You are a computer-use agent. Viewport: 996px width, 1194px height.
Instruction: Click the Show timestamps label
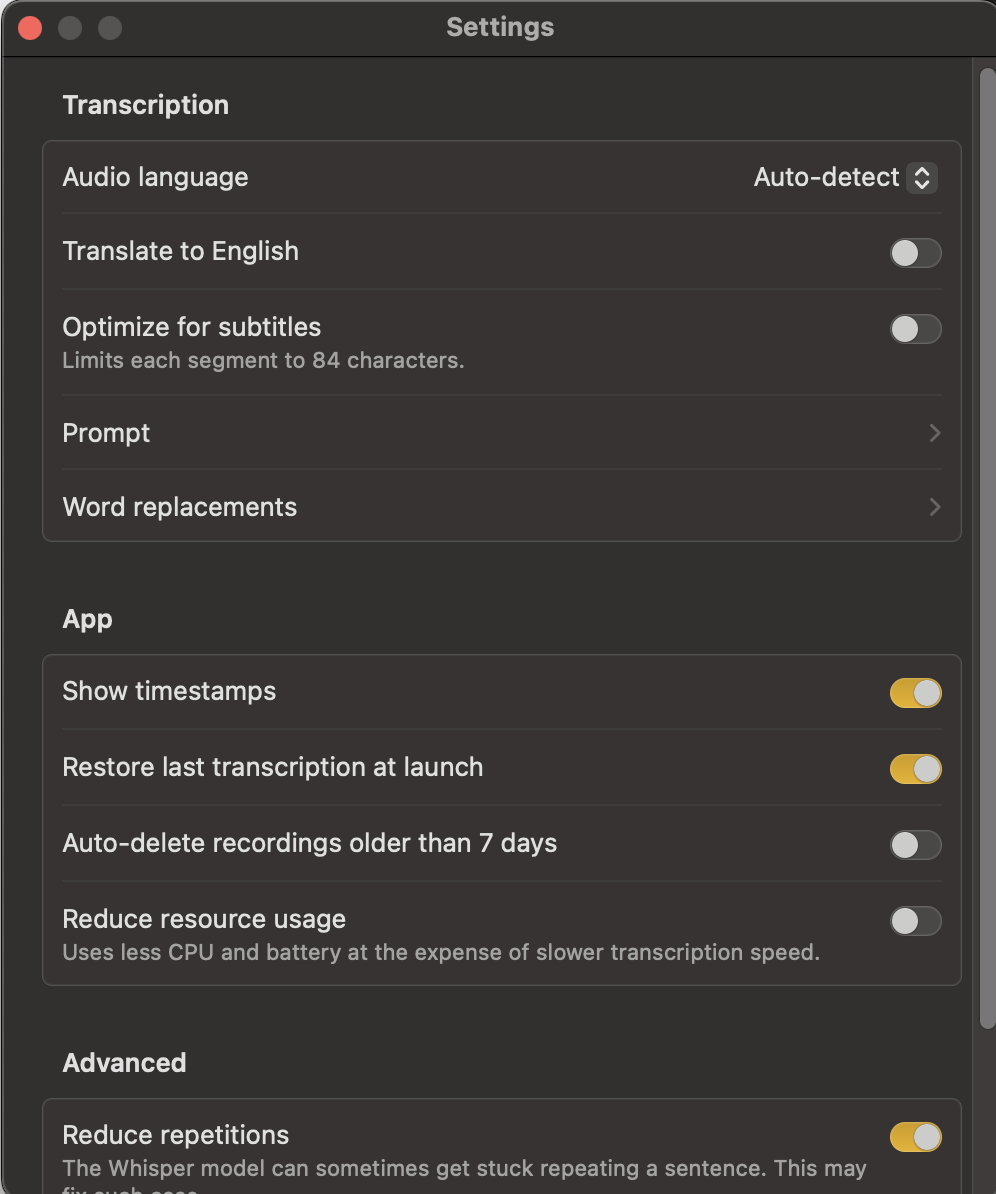tap(169, 691)
